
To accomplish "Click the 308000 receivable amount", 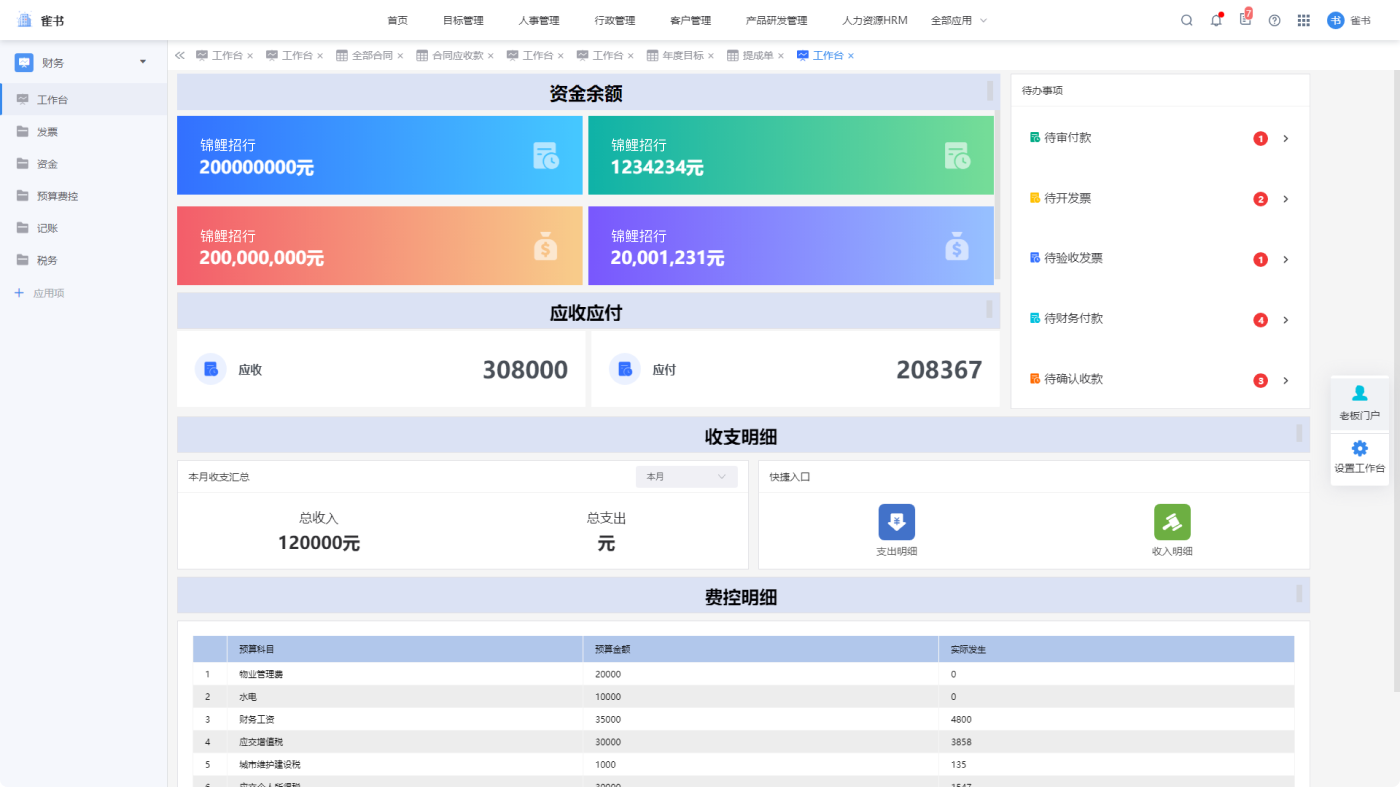I will (x=525, y=370).
